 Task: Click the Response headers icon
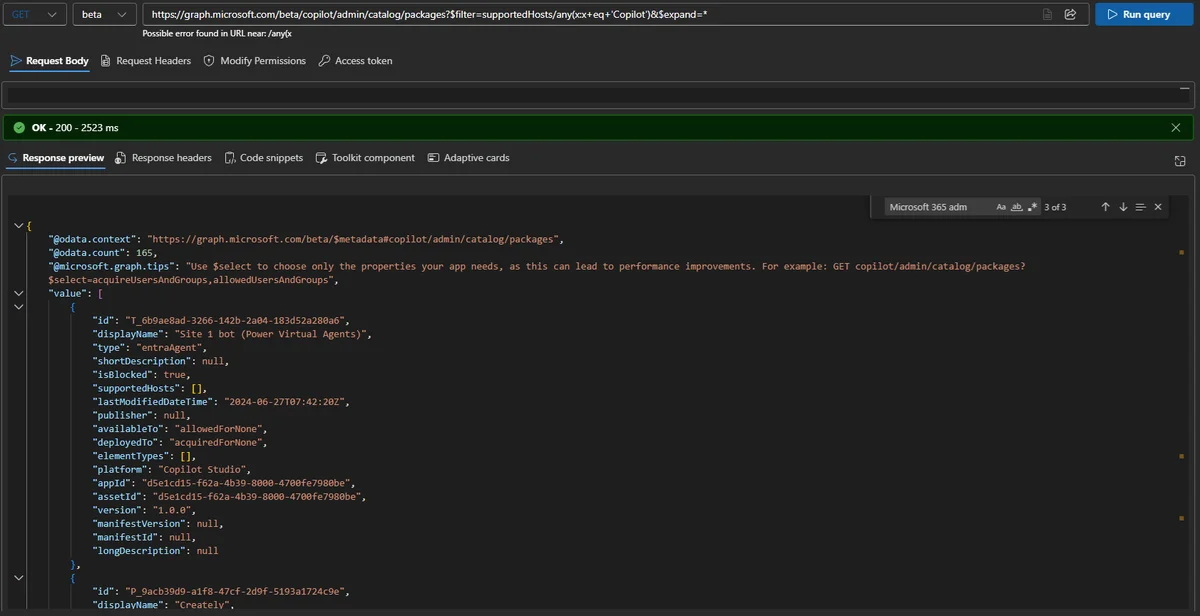tap(121, 158)
